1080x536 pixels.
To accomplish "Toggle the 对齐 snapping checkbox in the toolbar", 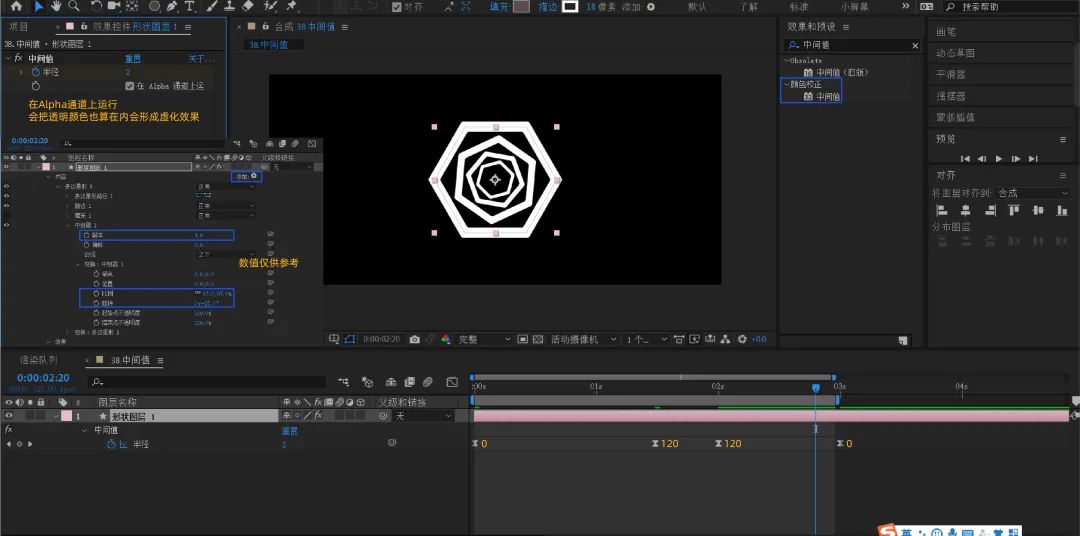I will point(397,7).
